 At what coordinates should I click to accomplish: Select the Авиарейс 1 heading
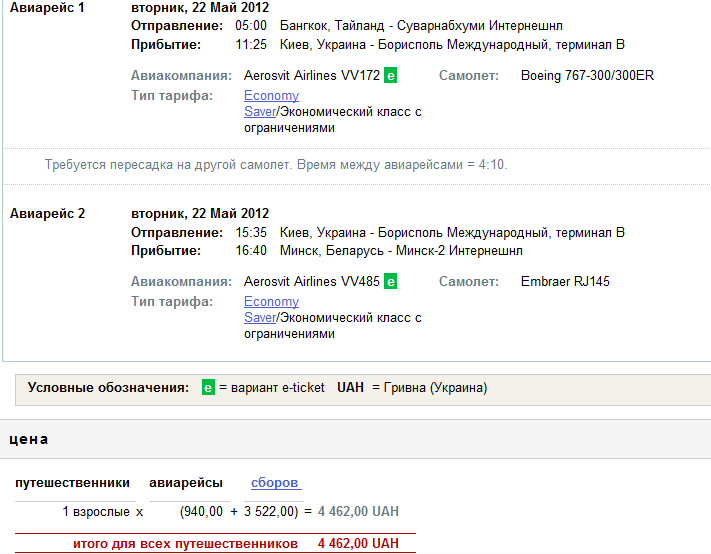(47, 8)
